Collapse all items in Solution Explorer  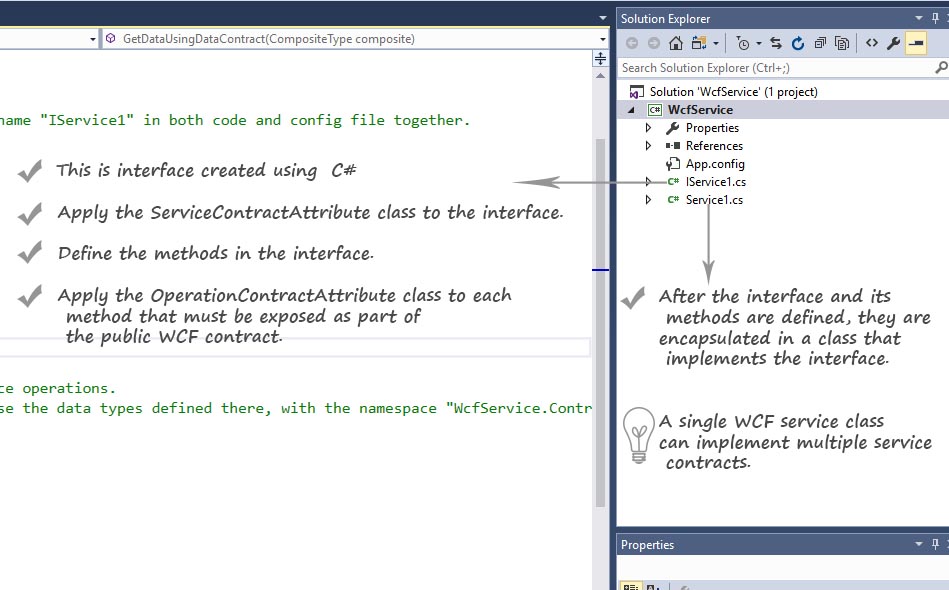[820, 43]
